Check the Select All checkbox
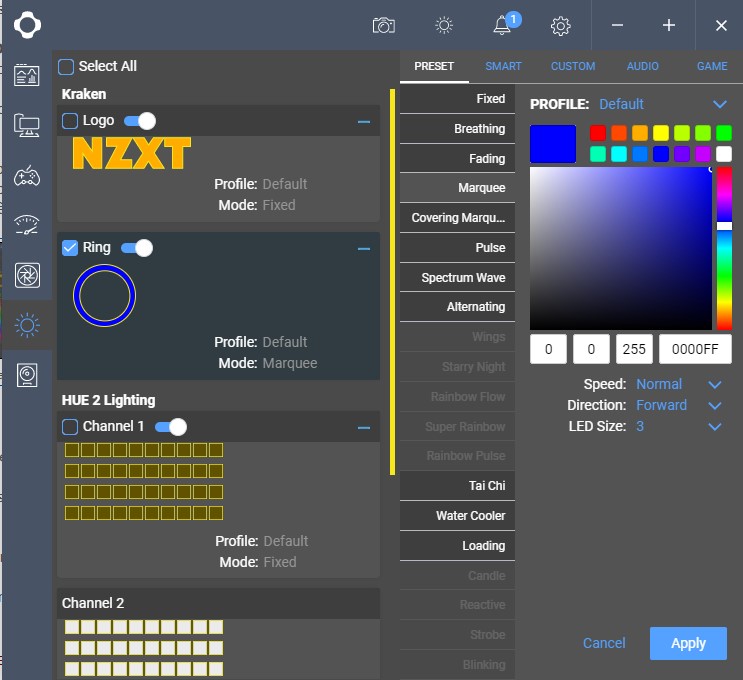The width and height of the screenshot is (743, 680). [x=66, y=66]
